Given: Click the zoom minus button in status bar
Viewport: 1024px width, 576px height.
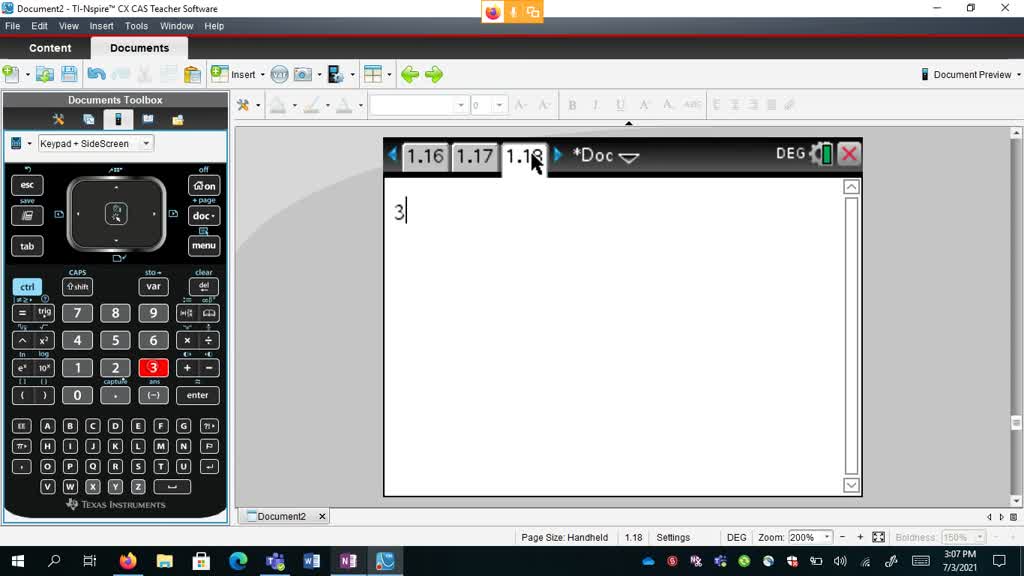Looking at the screenshot, I should pos(842,537).
